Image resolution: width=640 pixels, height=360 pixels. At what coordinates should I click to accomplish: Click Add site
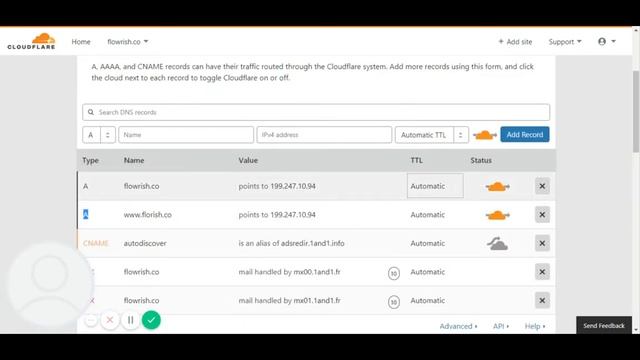pos(515,42)
